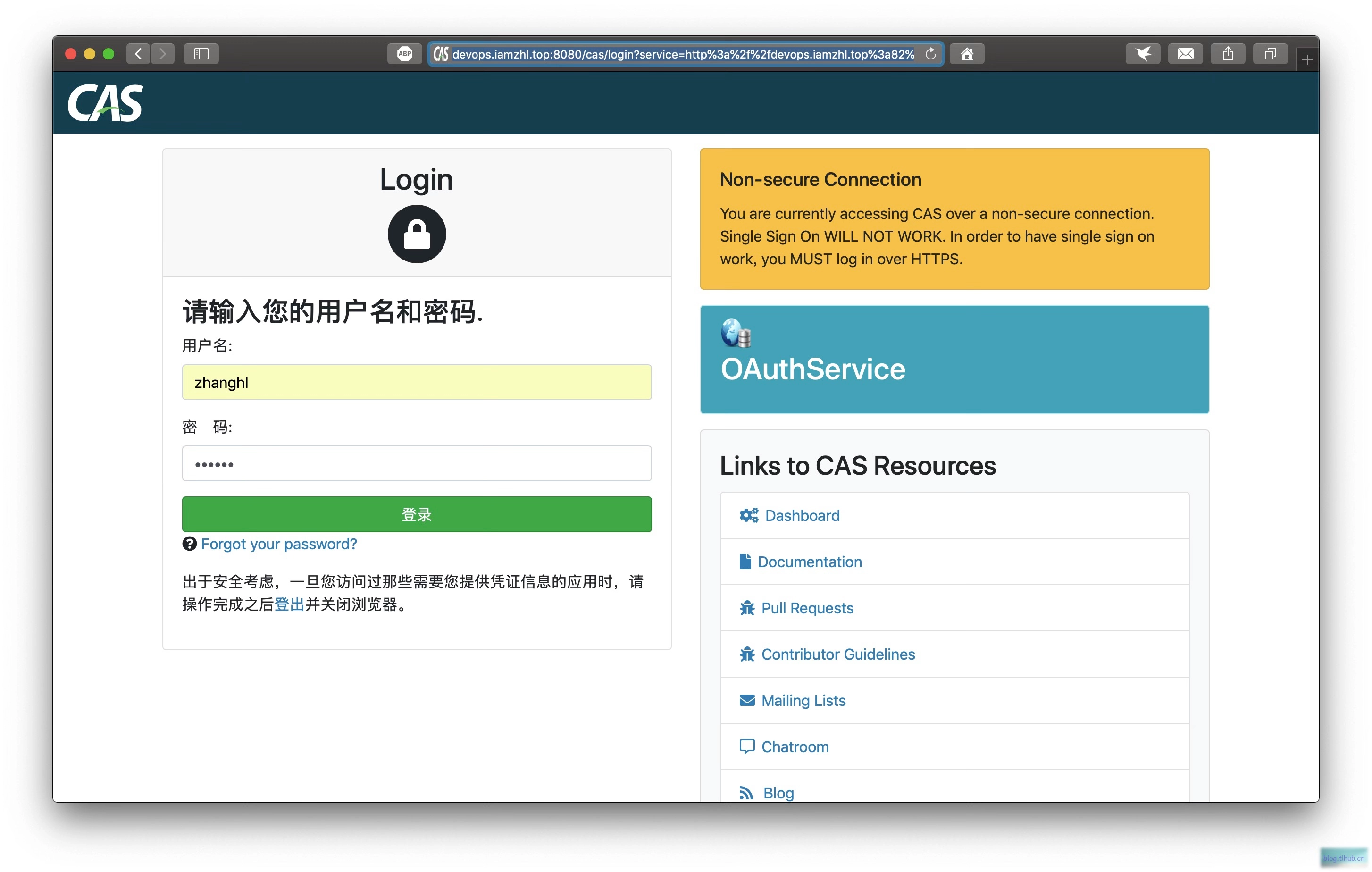The image size is (1372, 872).
Task: Open the Chatroom link
Action: click(795, 746)
